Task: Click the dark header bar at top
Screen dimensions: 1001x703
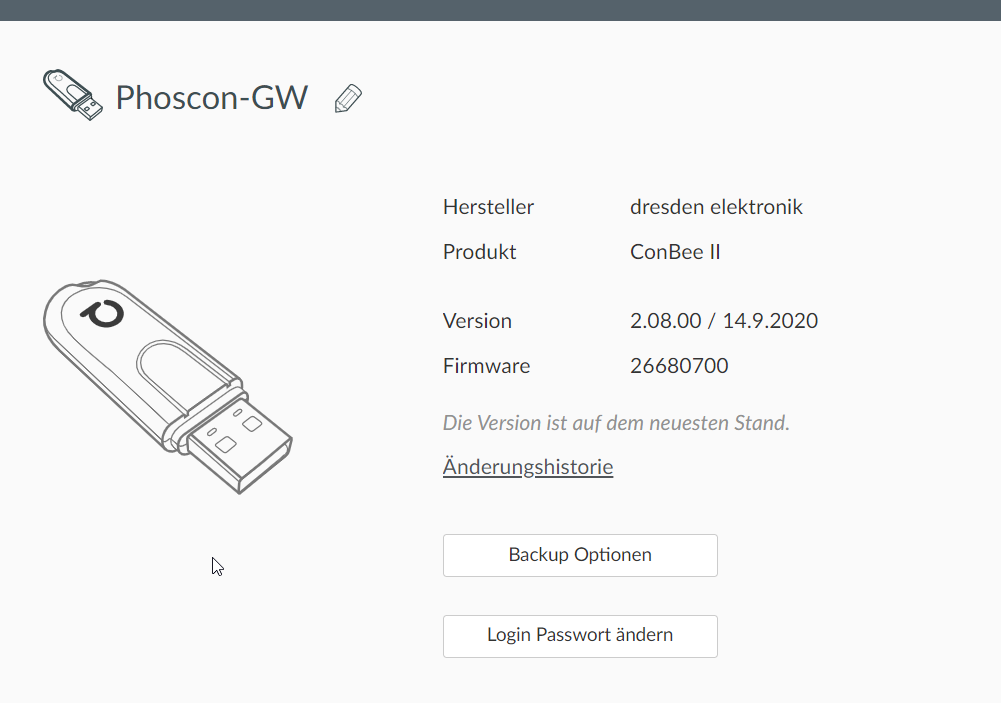Action: click(x=500, y=10)
